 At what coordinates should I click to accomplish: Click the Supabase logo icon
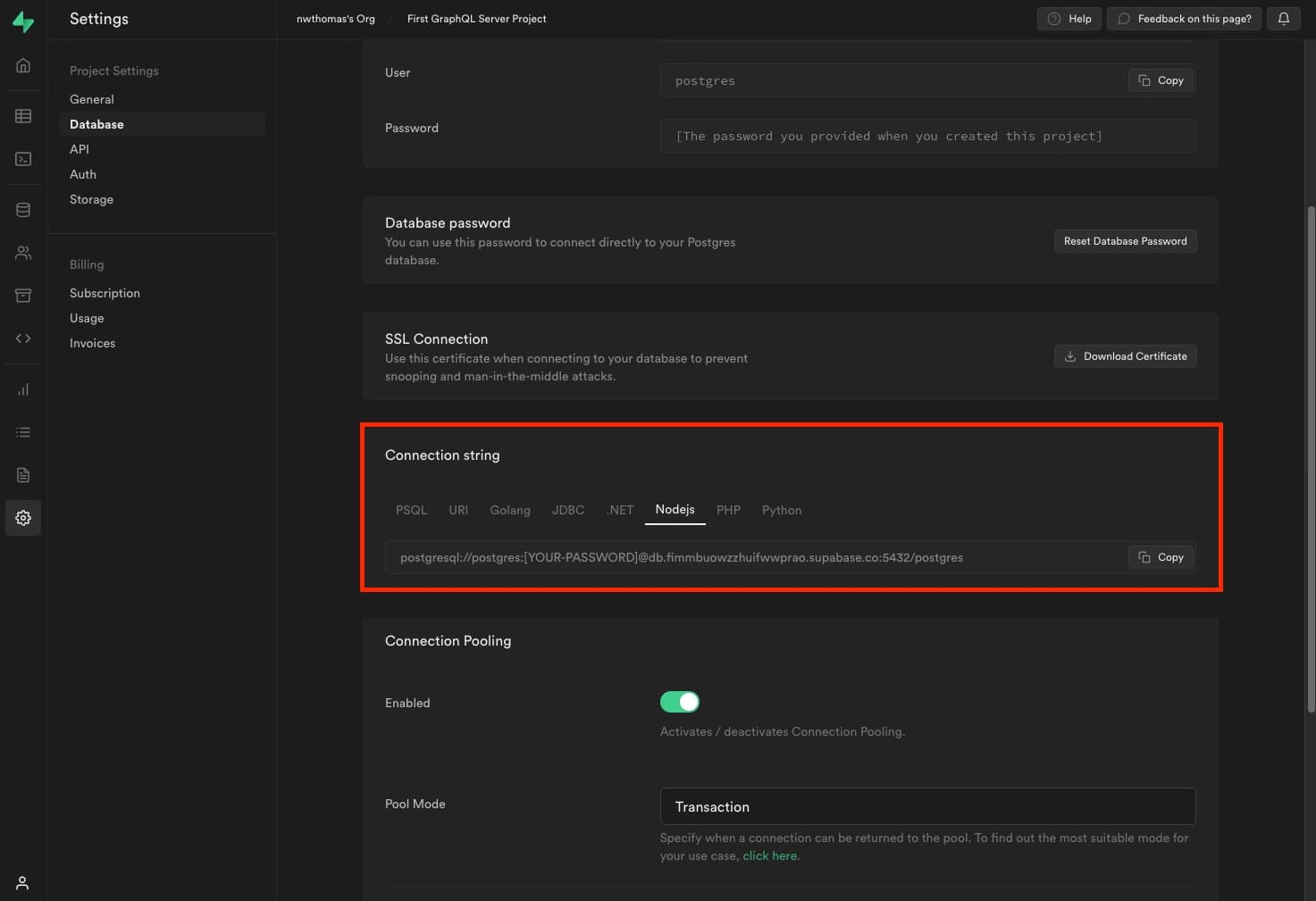click(x=23, y=21)
